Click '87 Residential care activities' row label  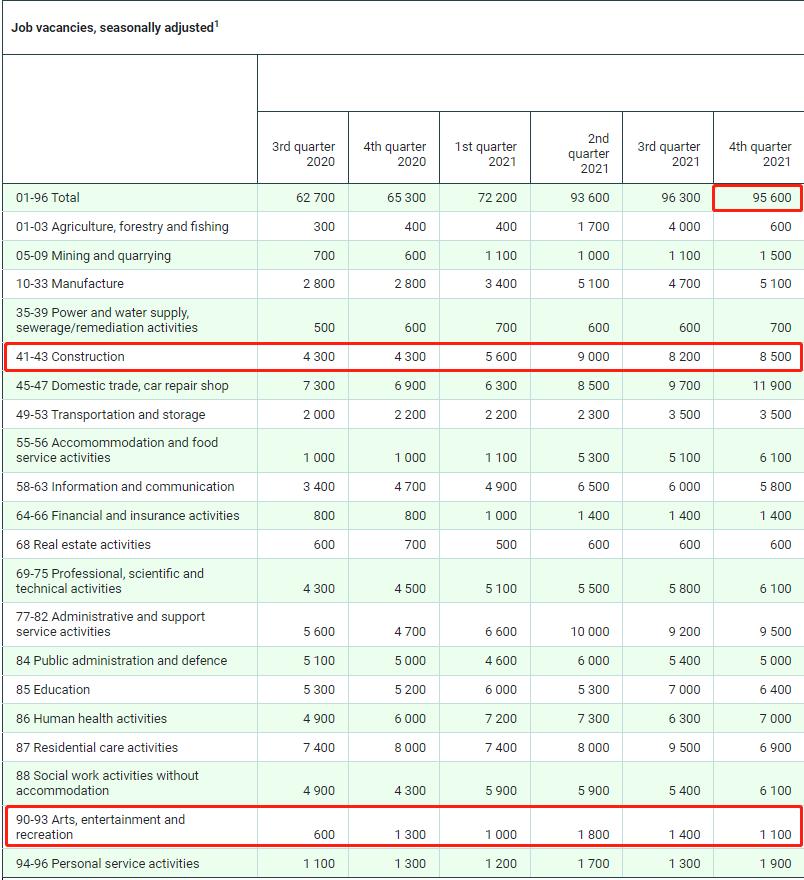tap(97, 748)
